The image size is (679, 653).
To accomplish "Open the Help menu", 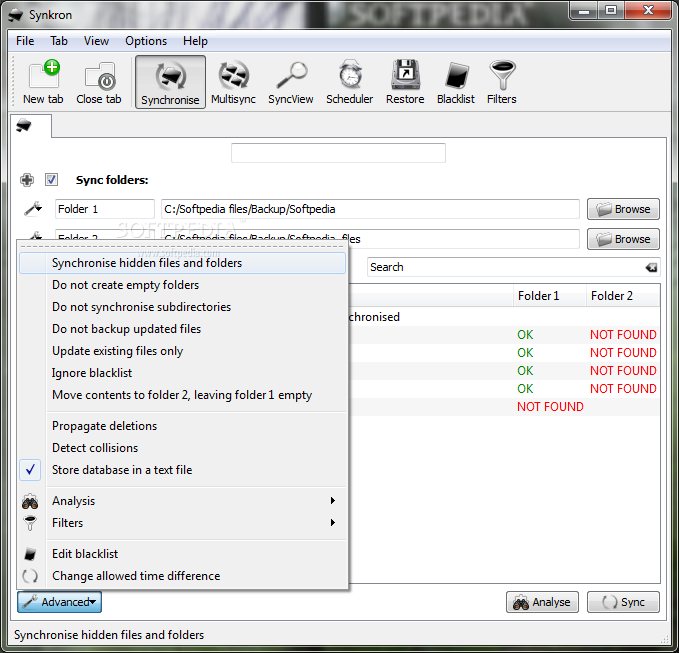I will point(195,41).
